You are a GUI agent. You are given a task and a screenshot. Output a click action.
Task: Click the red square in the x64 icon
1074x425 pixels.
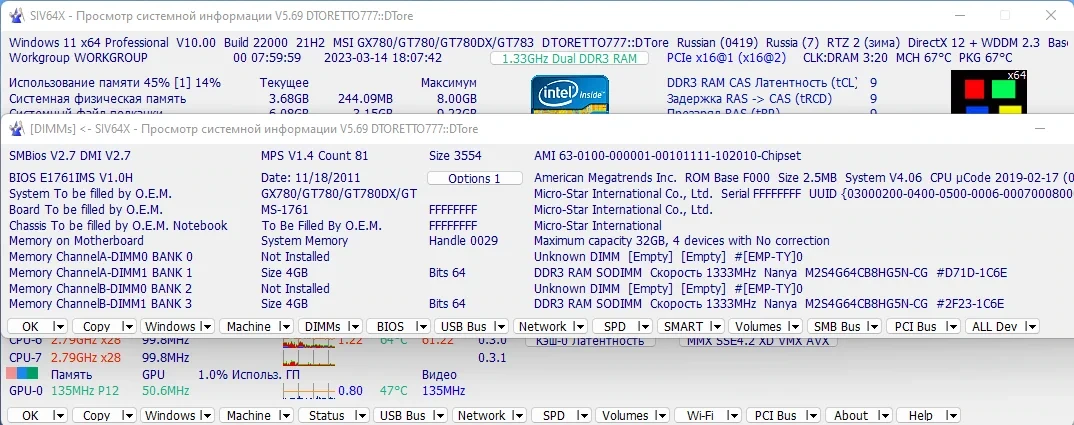tap(974, 89)
